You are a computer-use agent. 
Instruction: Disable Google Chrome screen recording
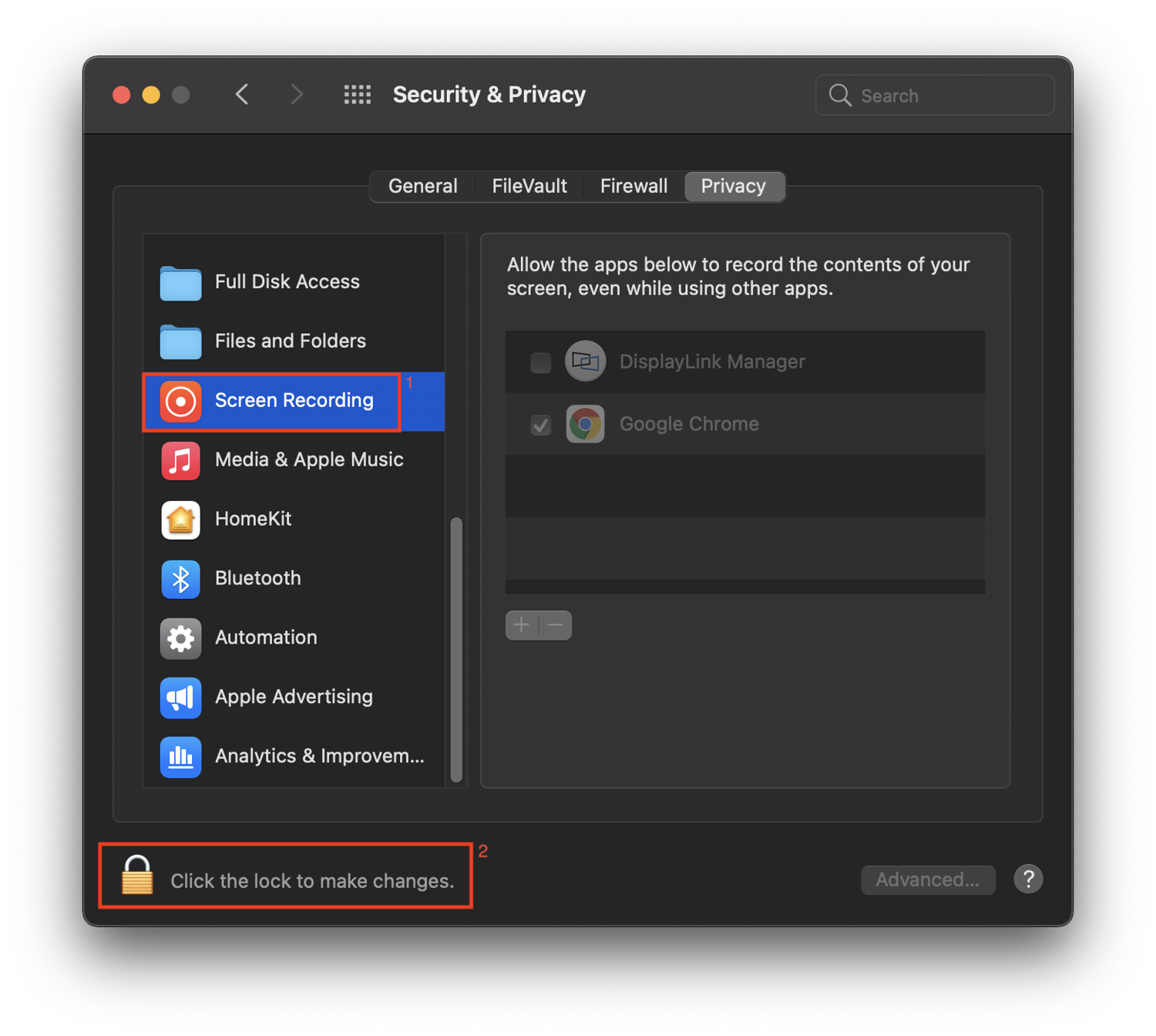tap(540, 424)
